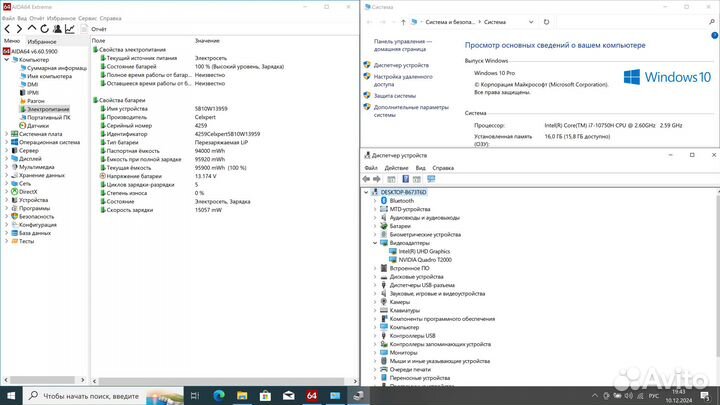Click up arrow in System window address bar
The image size is (720, 405).
tap(403, 22)
